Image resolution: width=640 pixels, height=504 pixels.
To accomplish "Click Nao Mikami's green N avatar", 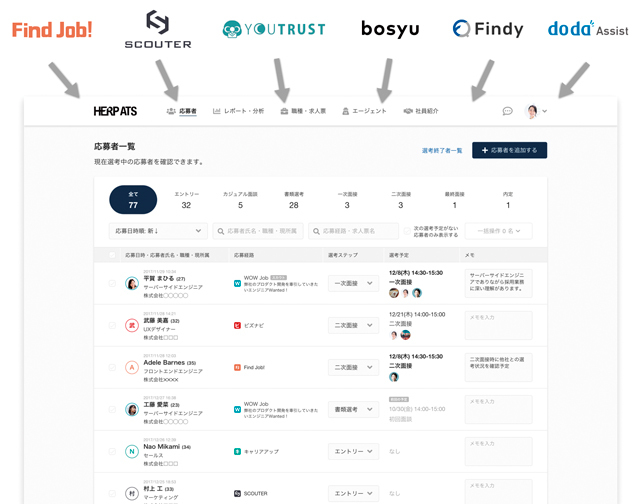I will [x=132, y=451].
